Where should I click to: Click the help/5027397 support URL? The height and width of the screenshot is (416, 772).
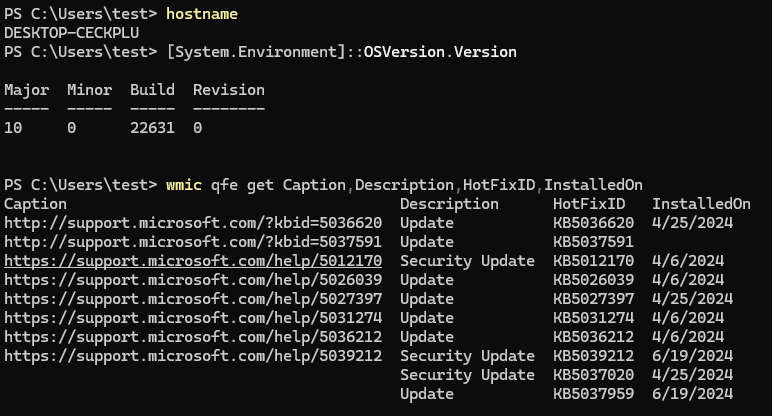click(x=193, y=298)
